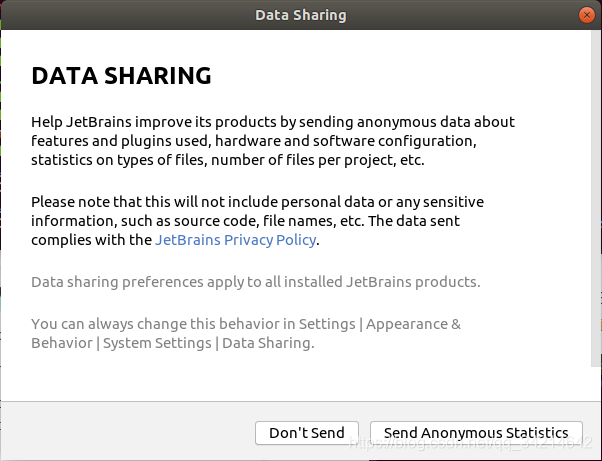Click the bold DATA SHARING heading

point(121,76)
